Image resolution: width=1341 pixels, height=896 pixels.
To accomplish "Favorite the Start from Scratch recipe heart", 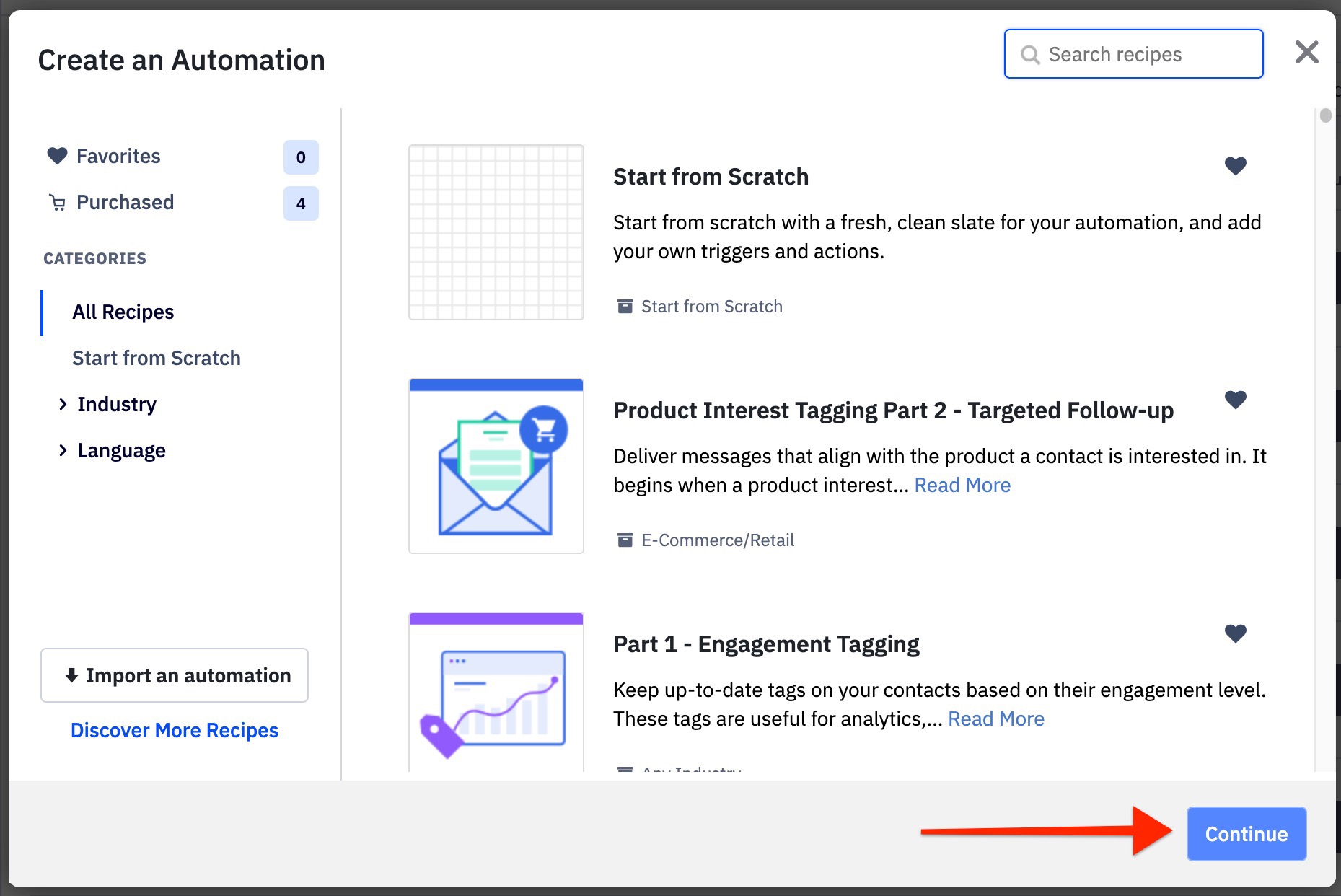I will pos(1235,166).
